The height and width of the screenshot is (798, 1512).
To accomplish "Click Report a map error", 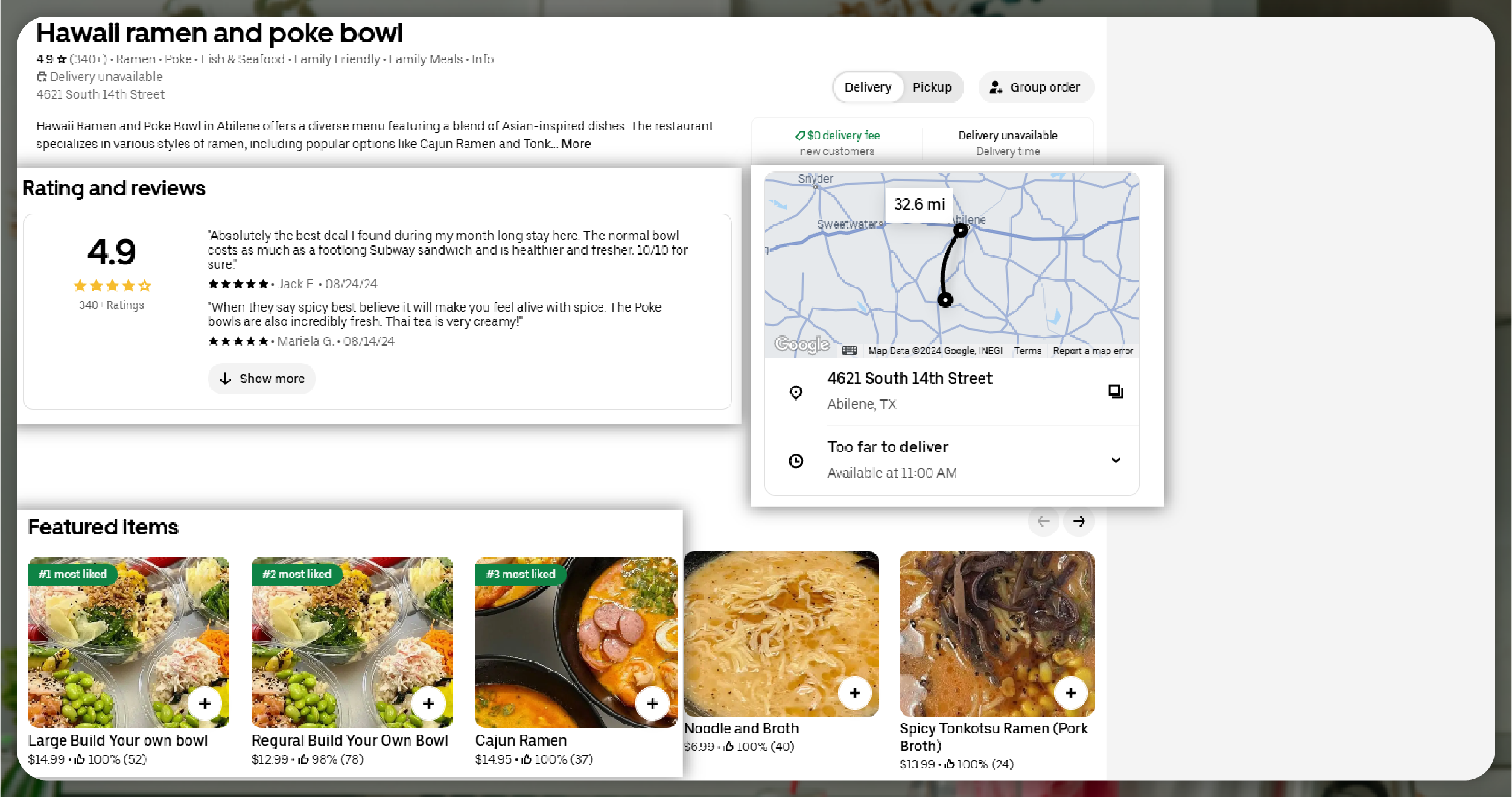I will [1093, 351].
